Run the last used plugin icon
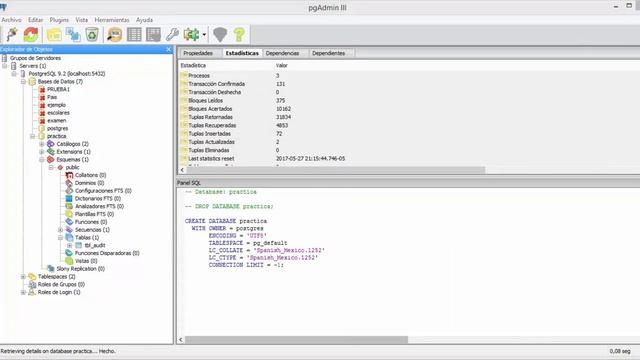640x360 pixels. pos(191,35)
